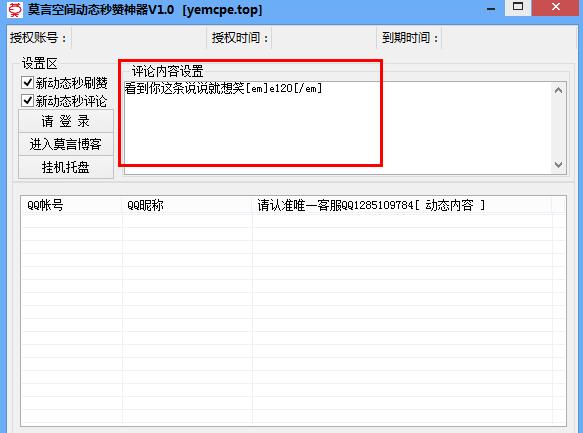This screenshot has height=433, width=583.
Task: Click the 挂机托盘 button
Action: (66, 167)
